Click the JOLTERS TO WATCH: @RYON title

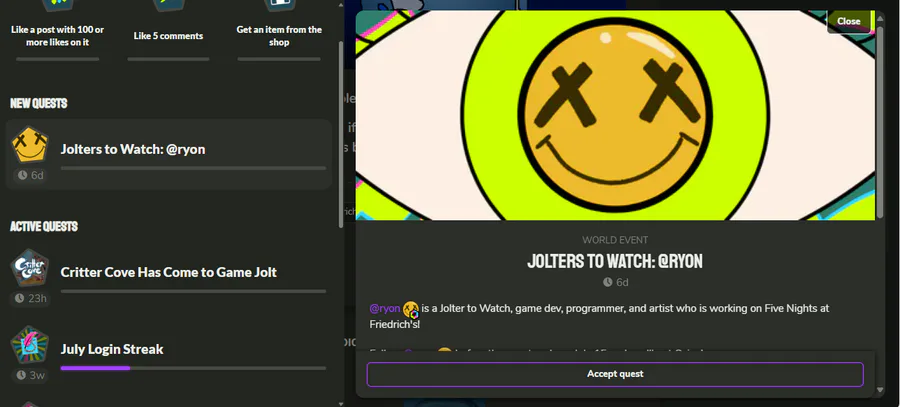click(x=615, y=262)
